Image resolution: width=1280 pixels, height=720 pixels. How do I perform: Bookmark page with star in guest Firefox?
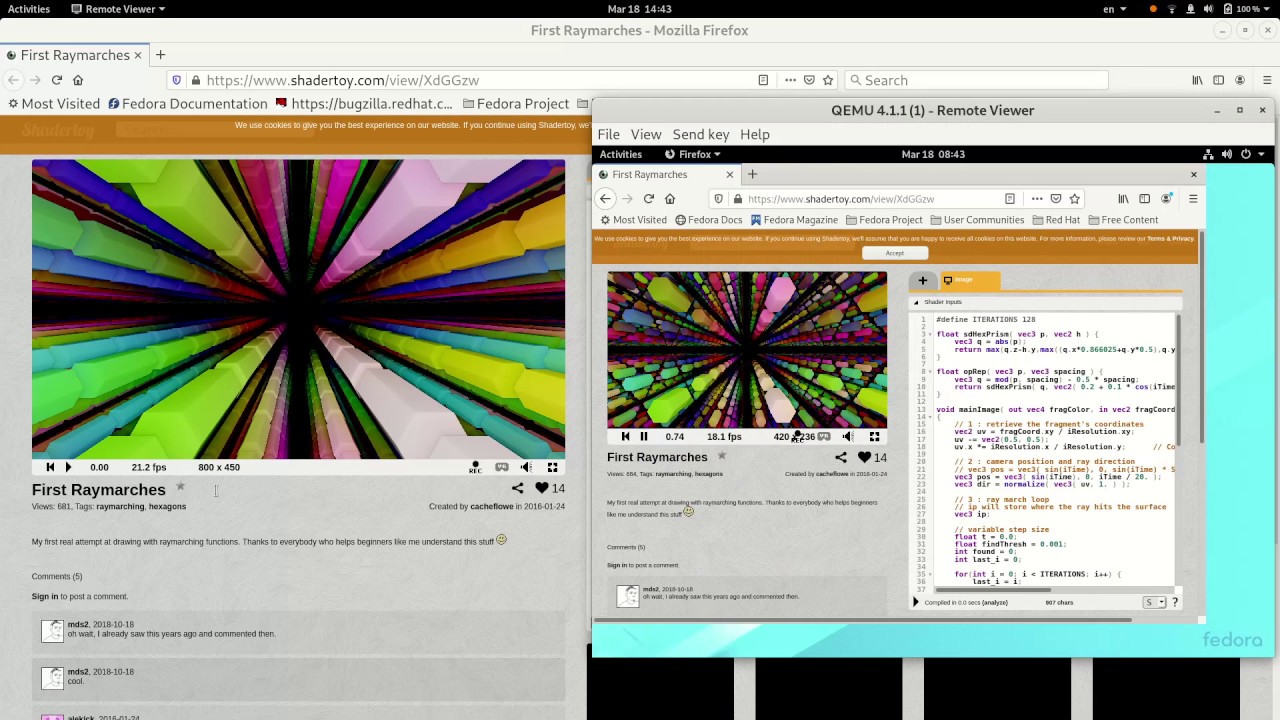pos(1074,198)
